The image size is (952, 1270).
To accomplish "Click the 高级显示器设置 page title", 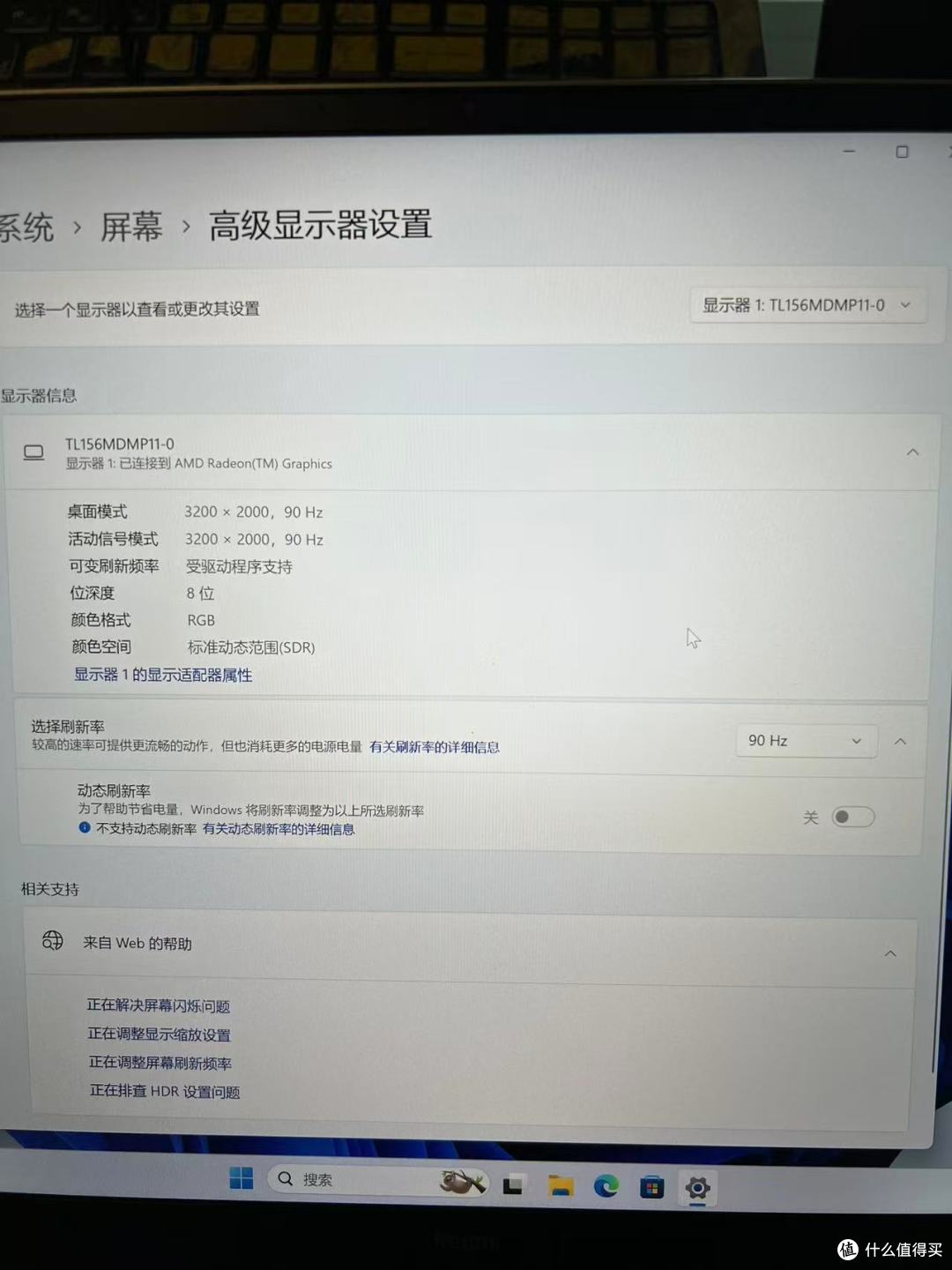I will [x=321, y=225].
